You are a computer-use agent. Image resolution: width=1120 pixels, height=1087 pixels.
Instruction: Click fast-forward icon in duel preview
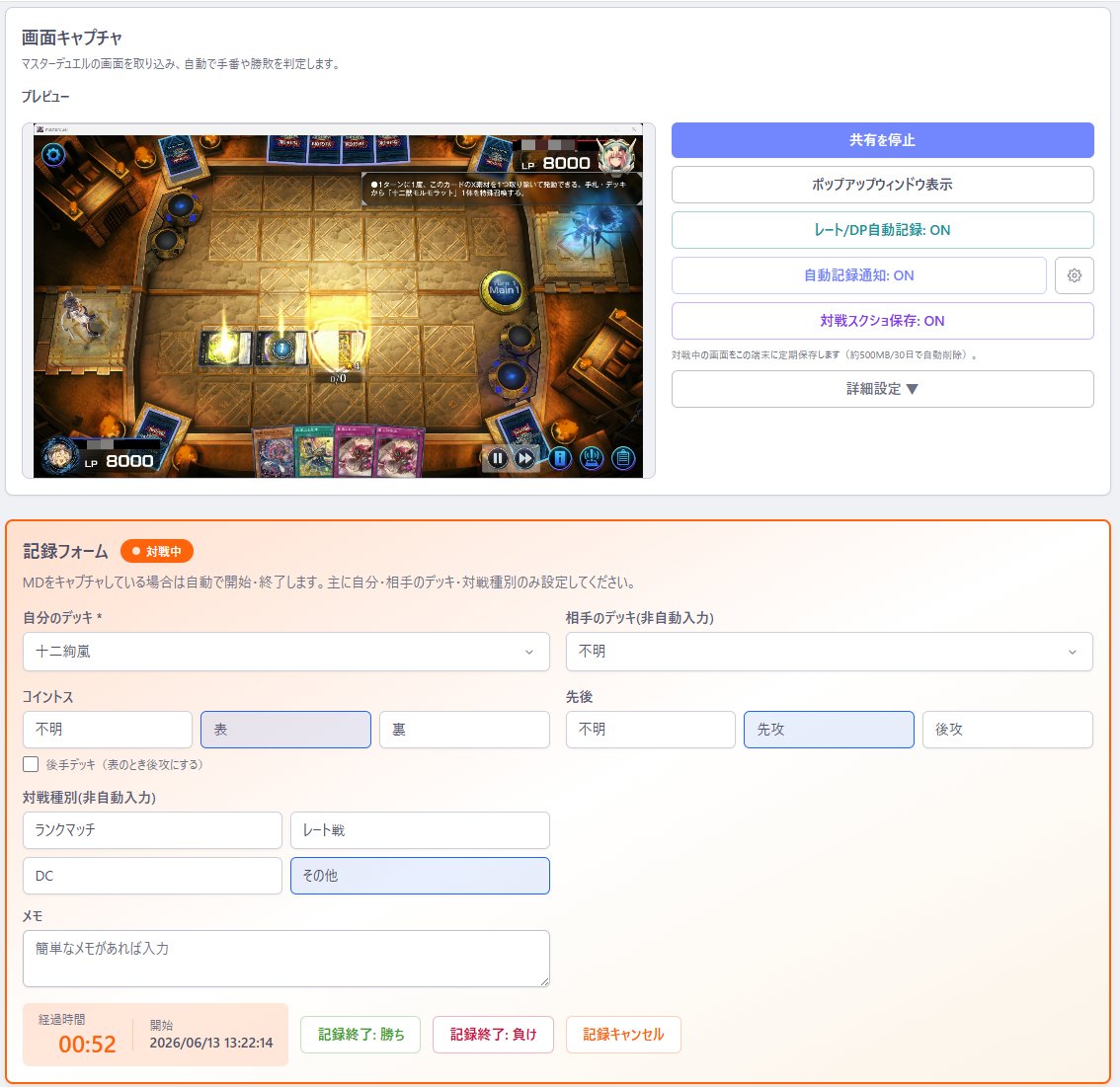[x=525, y=458]
